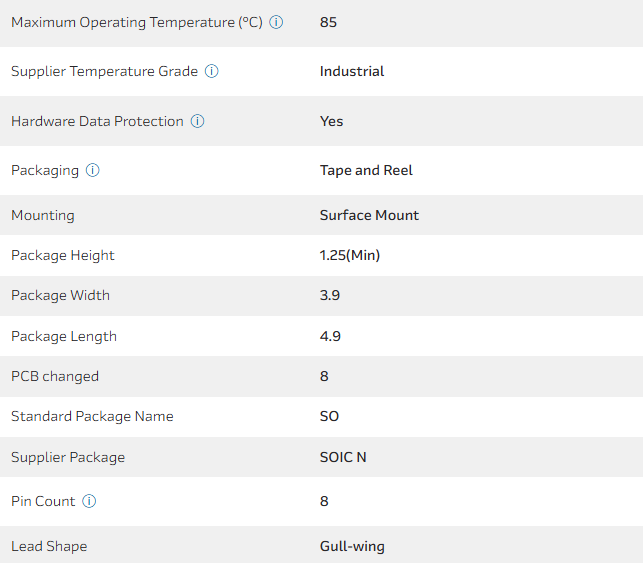643x563 pixels.
Task: Click the '85' maximum temperature value
Action: pos(328,22)
